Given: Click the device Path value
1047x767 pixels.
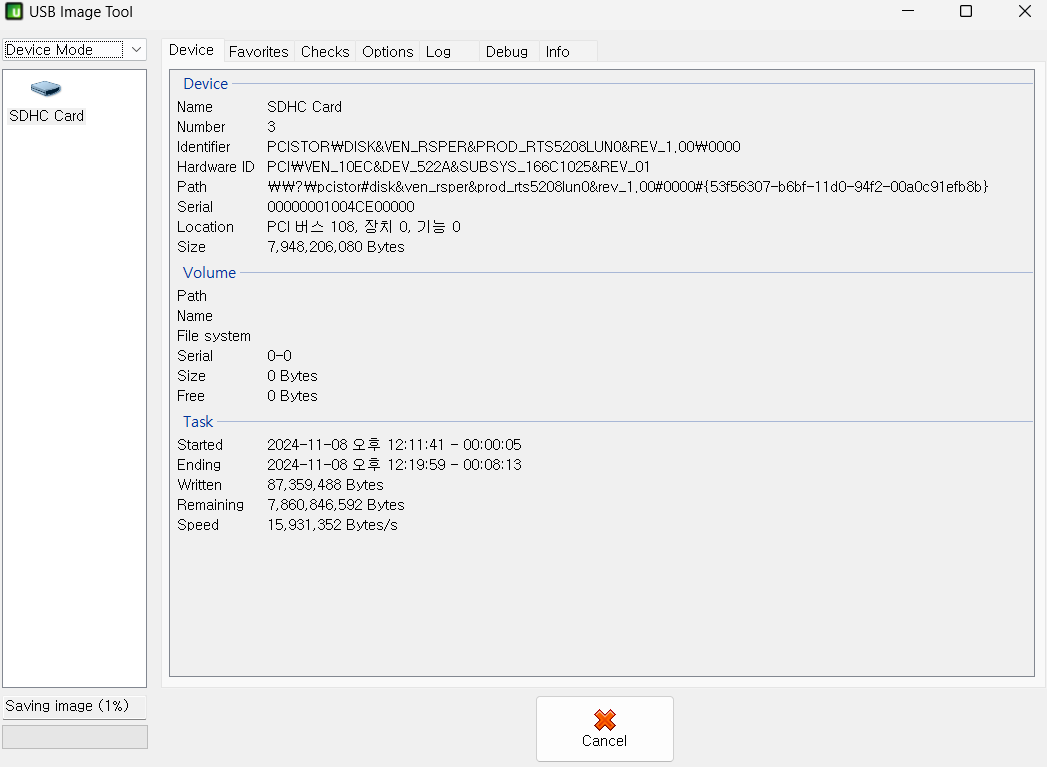Looking at the screenshot, I should click(628, 187).
